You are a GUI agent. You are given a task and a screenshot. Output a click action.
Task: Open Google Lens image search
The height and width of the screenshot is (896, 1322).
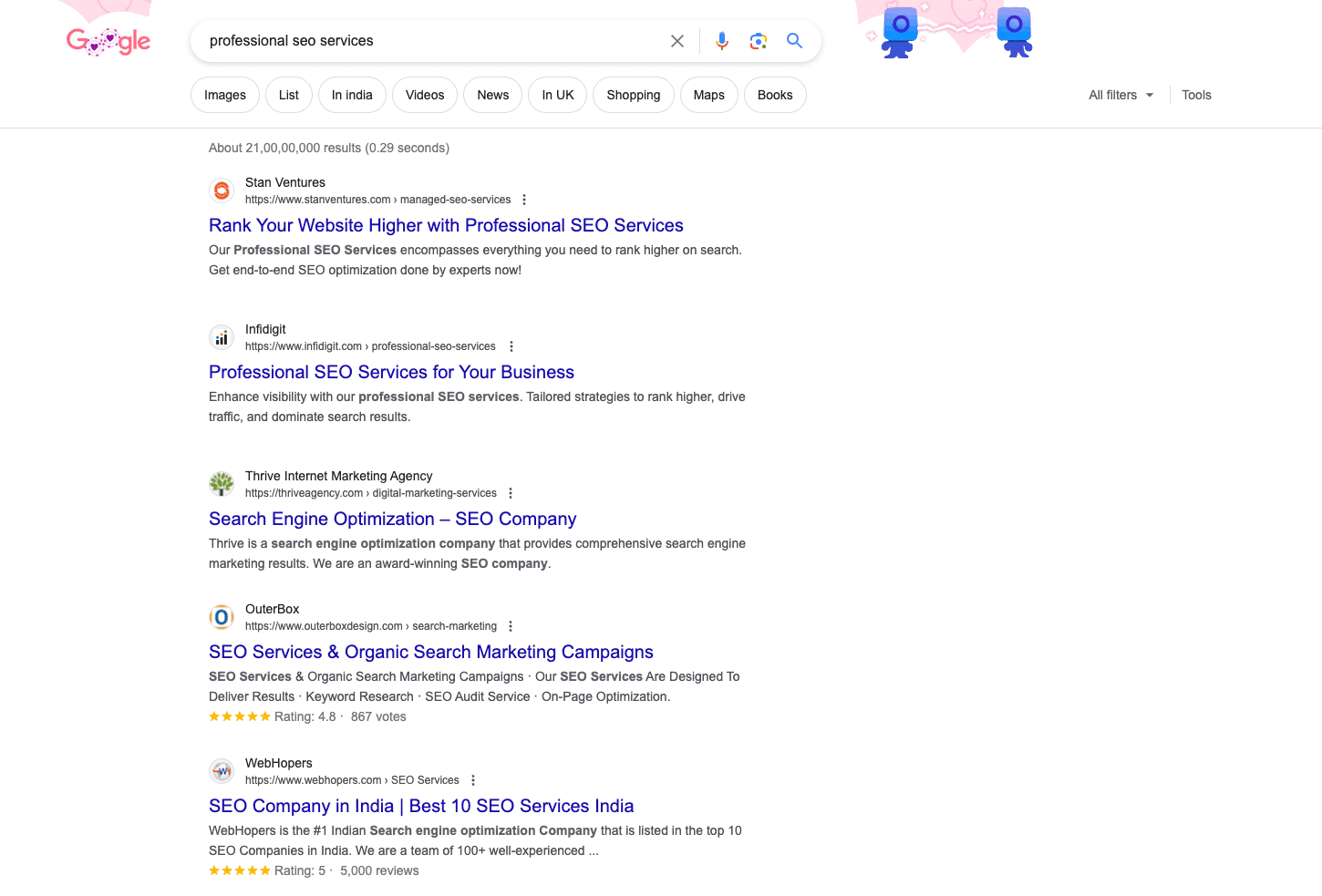pos(759,41)
